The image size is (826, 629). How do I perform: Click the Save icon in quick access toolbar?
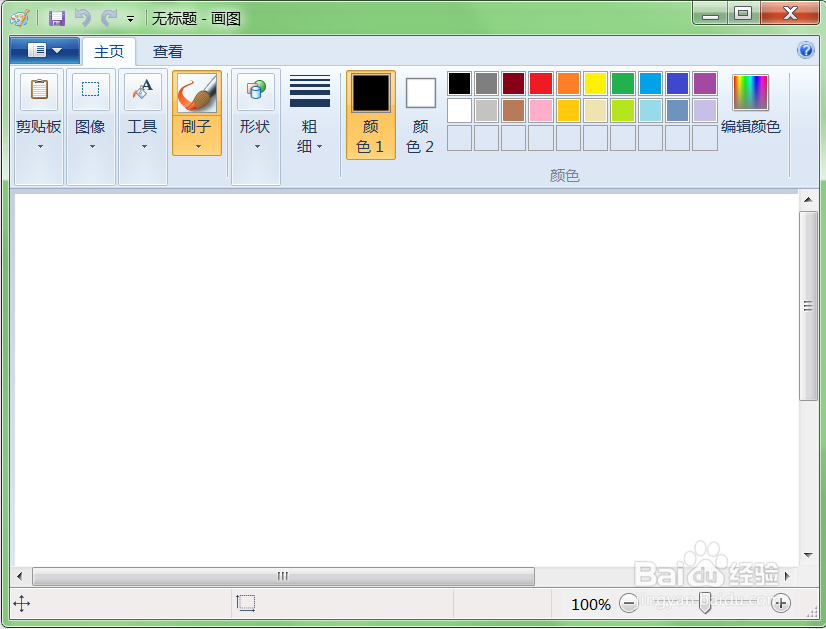coord(57,18)
